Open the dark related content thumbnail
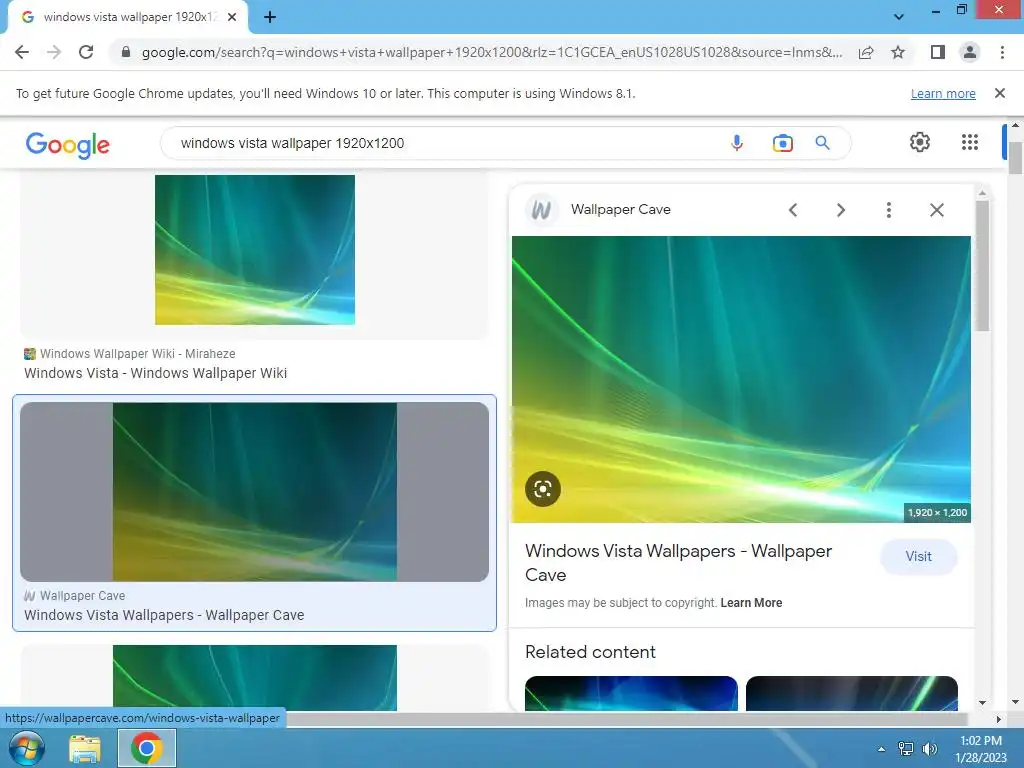The width and height of the screenshot is (1024, 768). (x=852, y=694)
